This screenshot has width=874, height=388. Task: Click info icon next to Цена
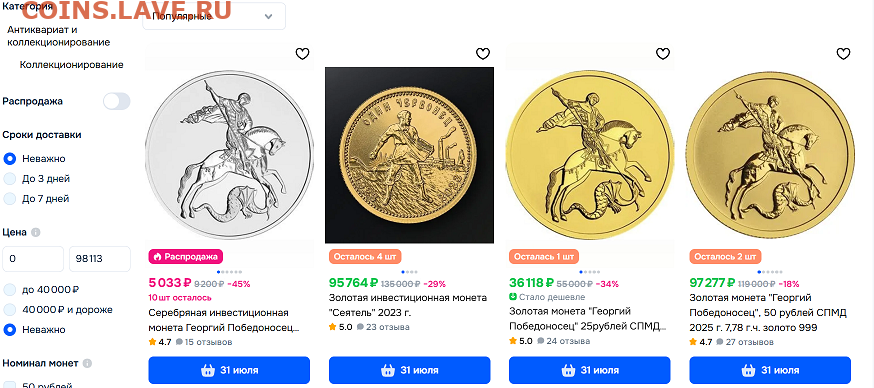click(36, 232)
